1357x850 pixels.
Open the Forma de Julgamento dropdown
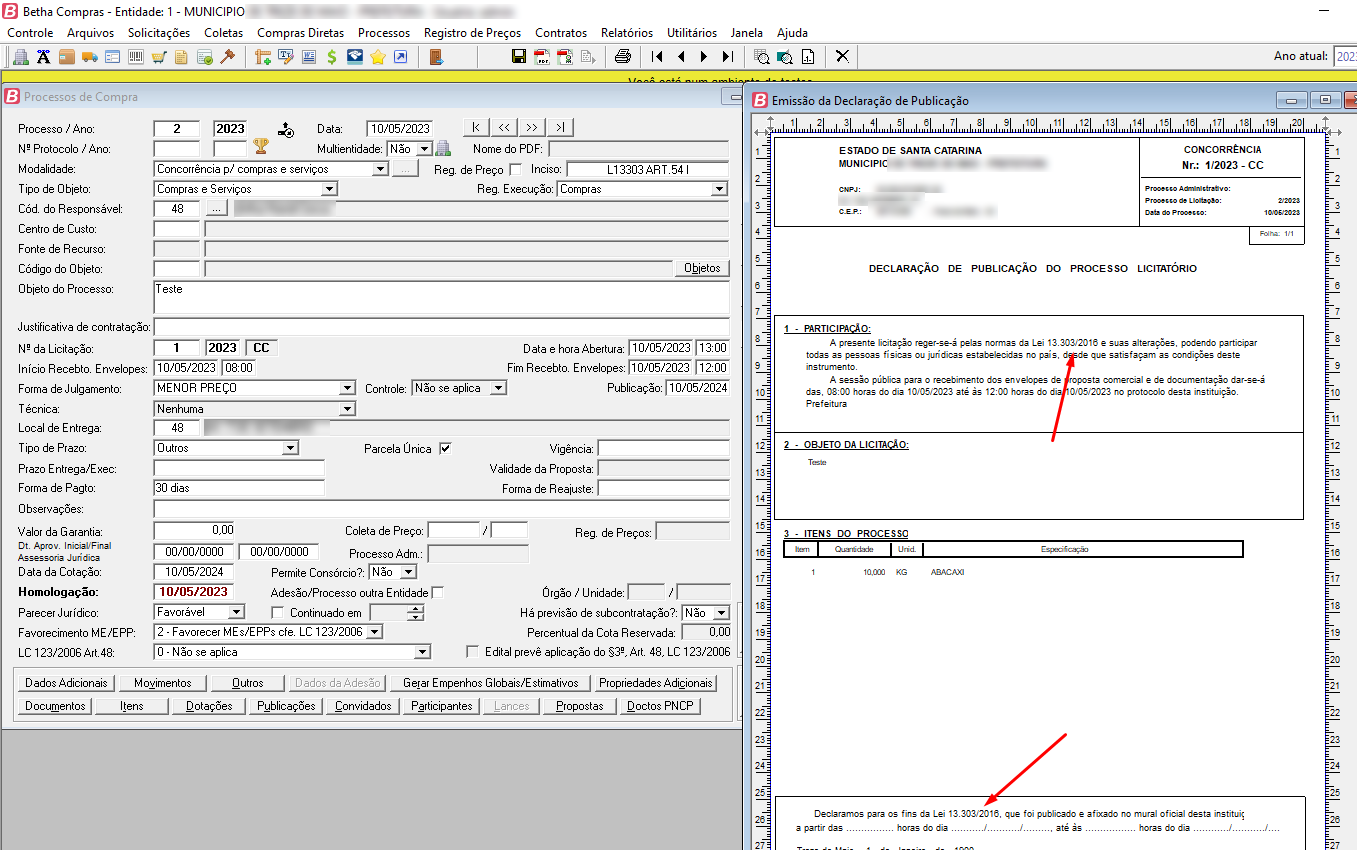tap(347, 388)
